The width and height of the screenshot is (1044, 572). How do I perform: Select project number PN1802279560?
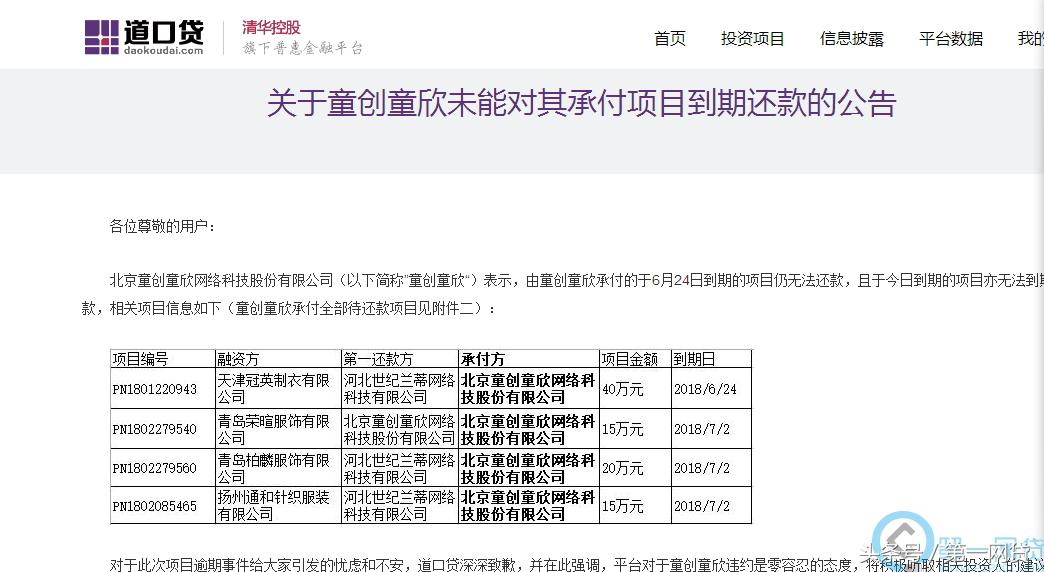pyautogui.click(x=154, y=469)
